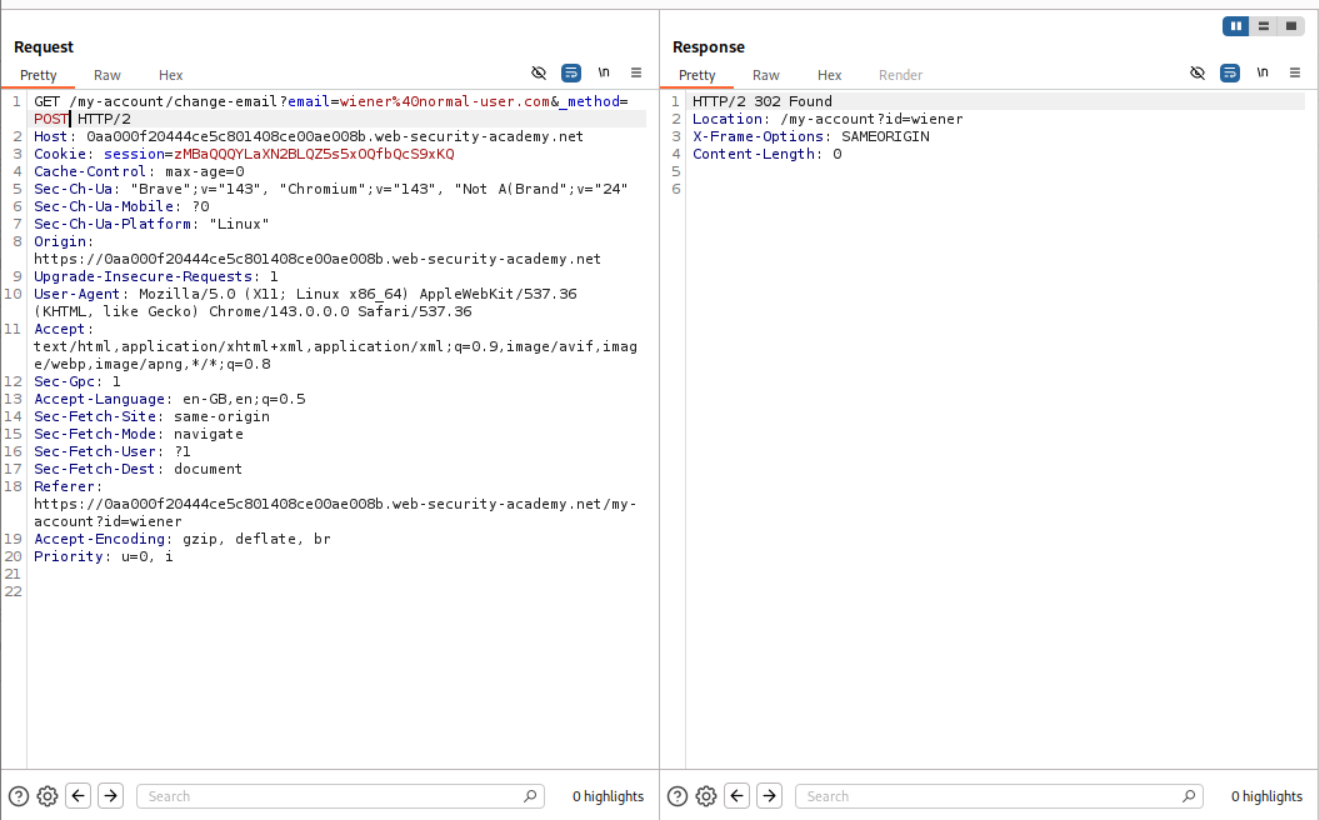Toggle word wrap icon in Request panel
The image size is (1319, 820).
pos(571,73)
